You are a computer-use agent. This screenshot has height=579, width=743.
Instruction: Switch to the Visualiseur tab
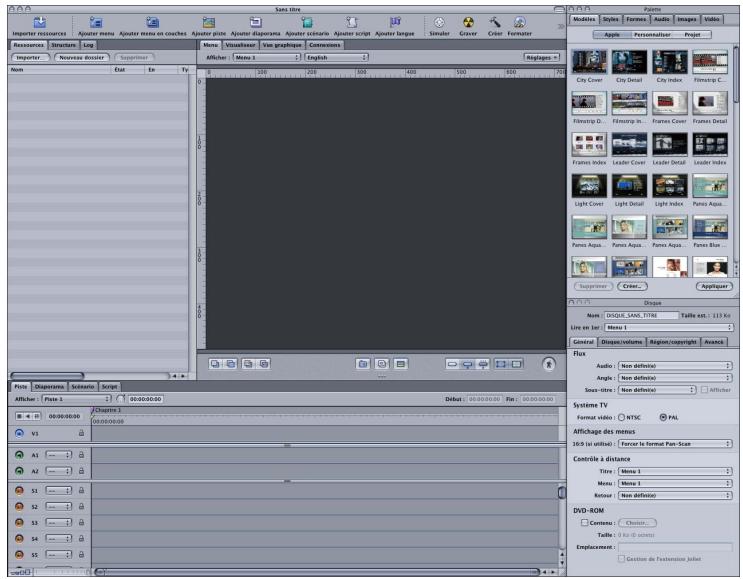240,45
